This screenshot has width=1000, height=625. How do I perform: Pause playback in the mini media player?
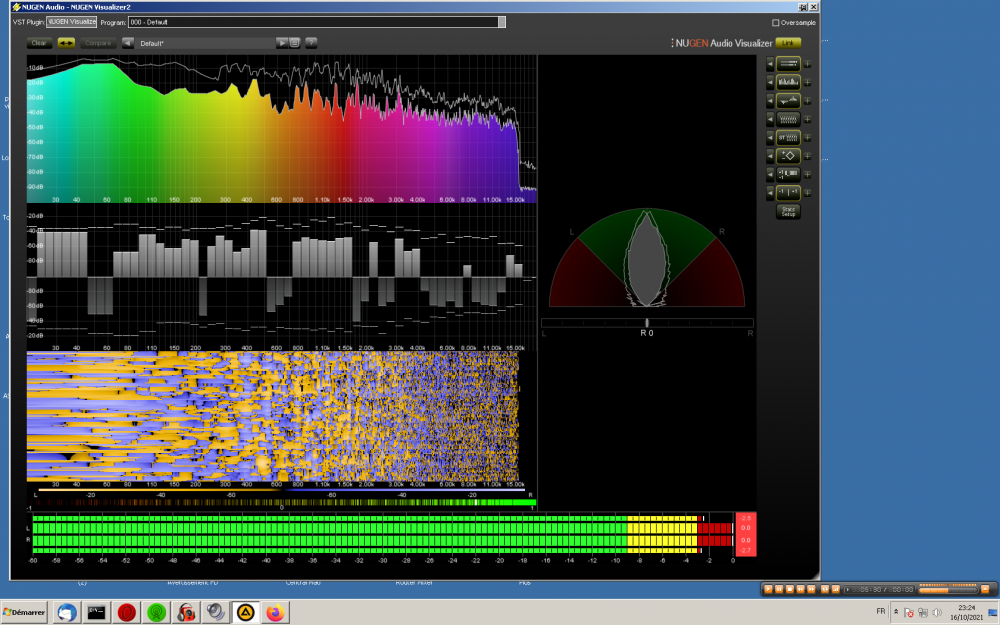pos(779,589)
